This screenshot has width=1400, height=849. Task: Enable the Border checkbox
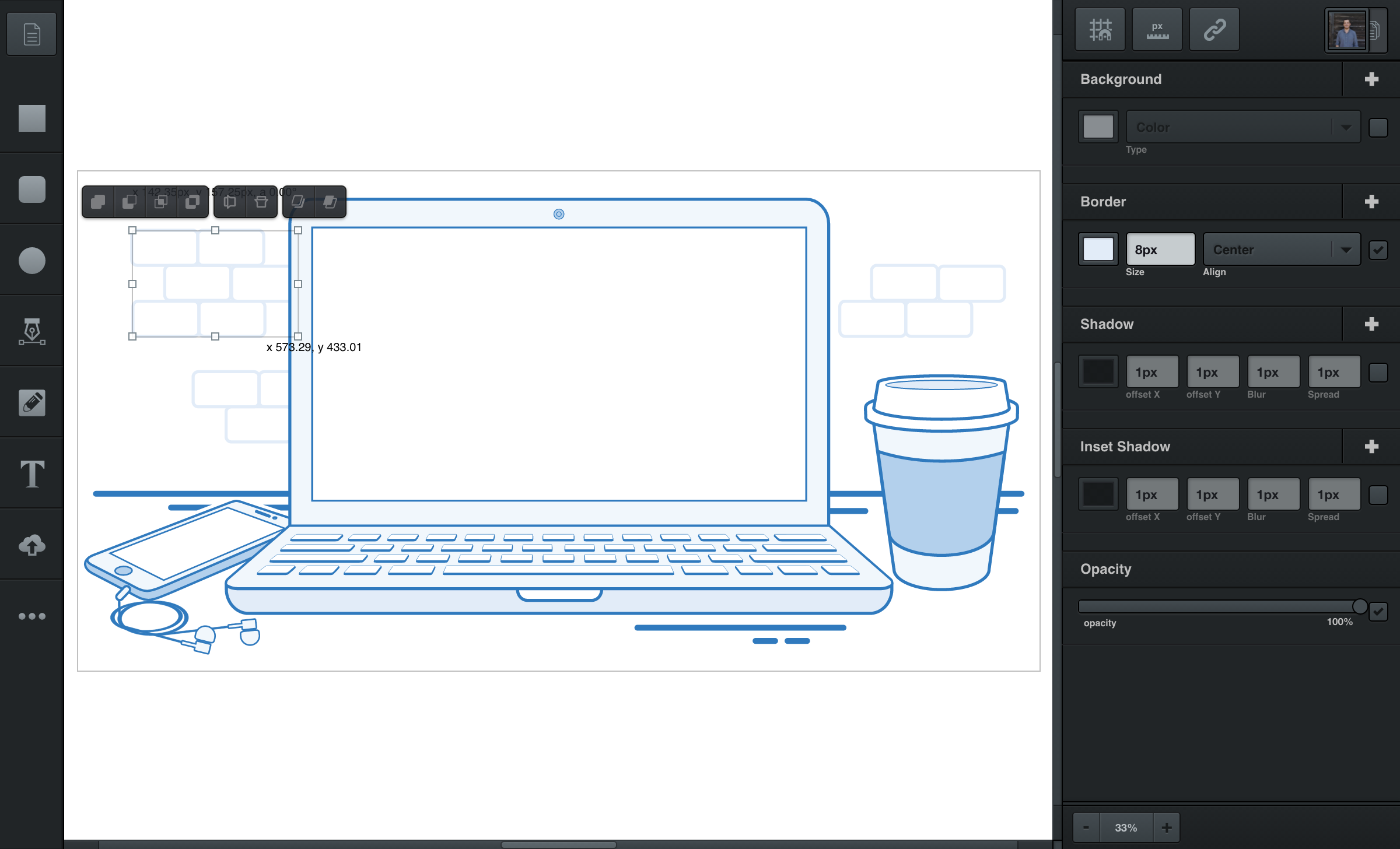(x=1378, y=250)
